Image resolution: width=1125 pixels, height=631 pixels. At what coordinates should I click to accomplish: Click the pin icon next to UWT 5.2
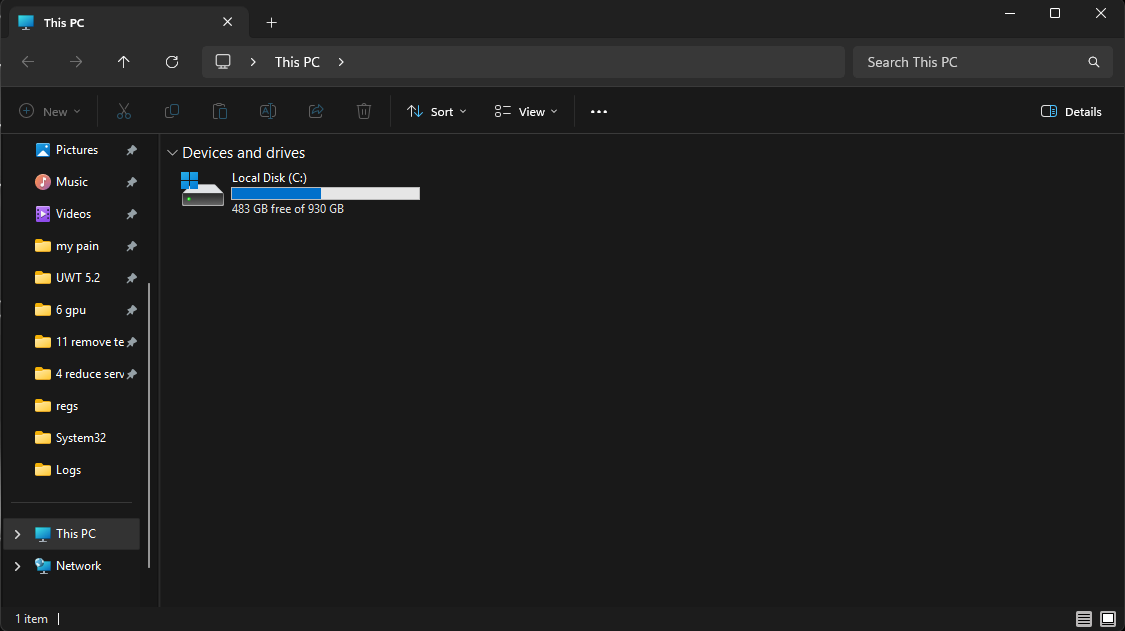[131, 278]
